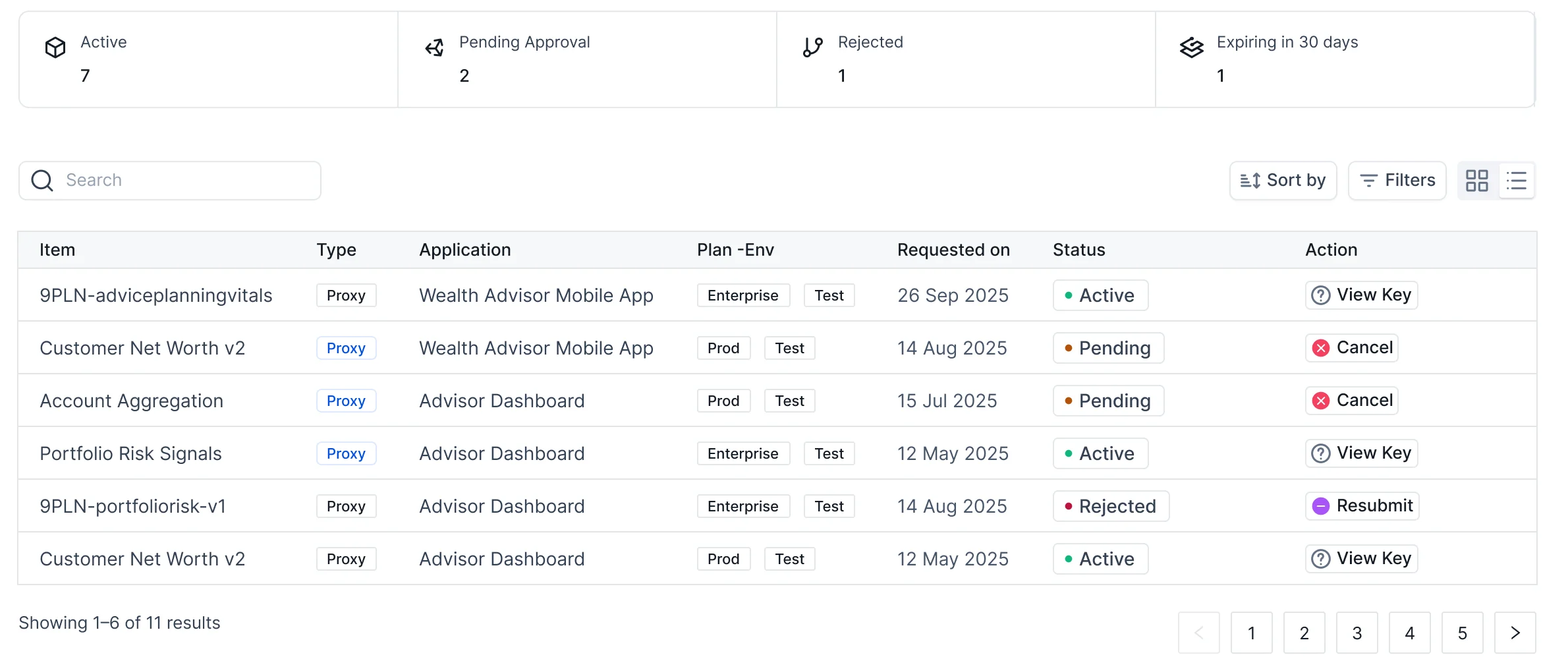Switch to list view
The height and width of the screenshot is (659, 1568).
[x=1516, y=181]
